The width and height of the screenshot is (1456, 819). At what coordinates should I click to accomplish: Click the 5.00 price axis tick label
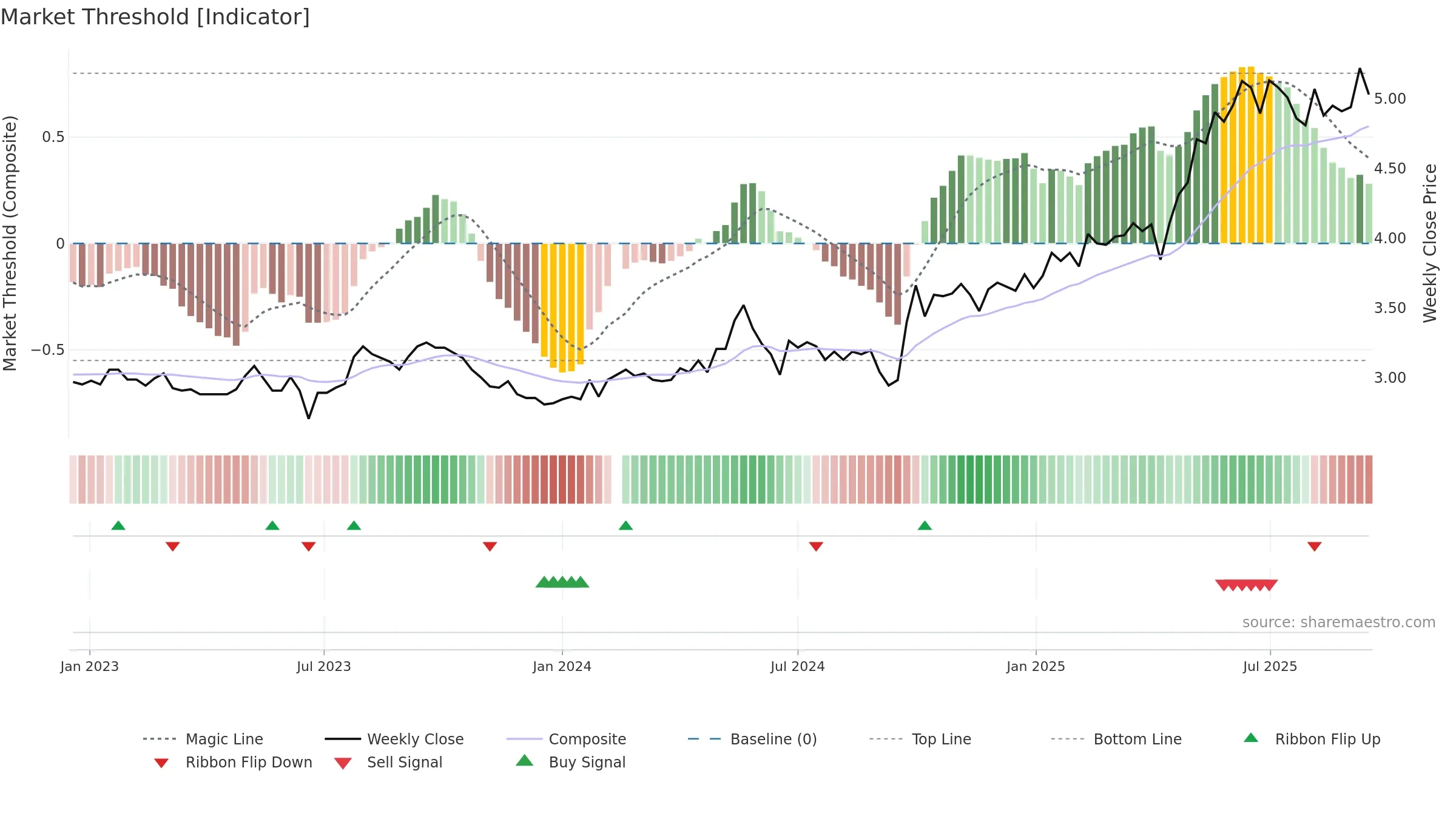(x=1390, y=99)
